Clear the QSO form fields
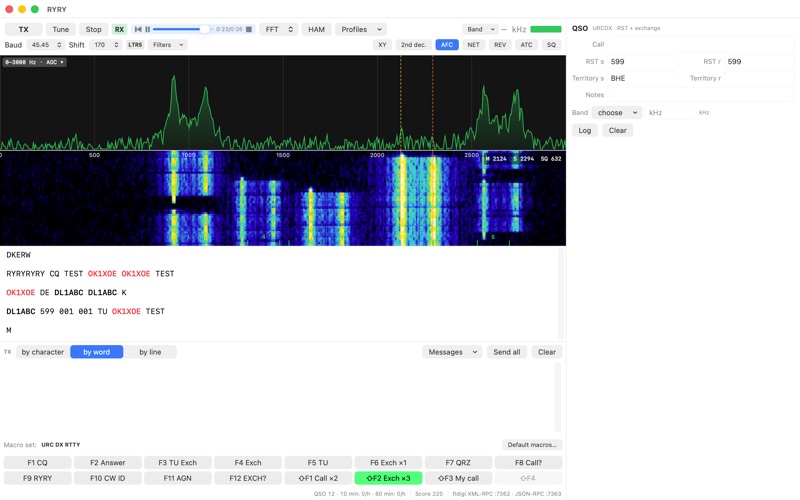 coord(617,131)
